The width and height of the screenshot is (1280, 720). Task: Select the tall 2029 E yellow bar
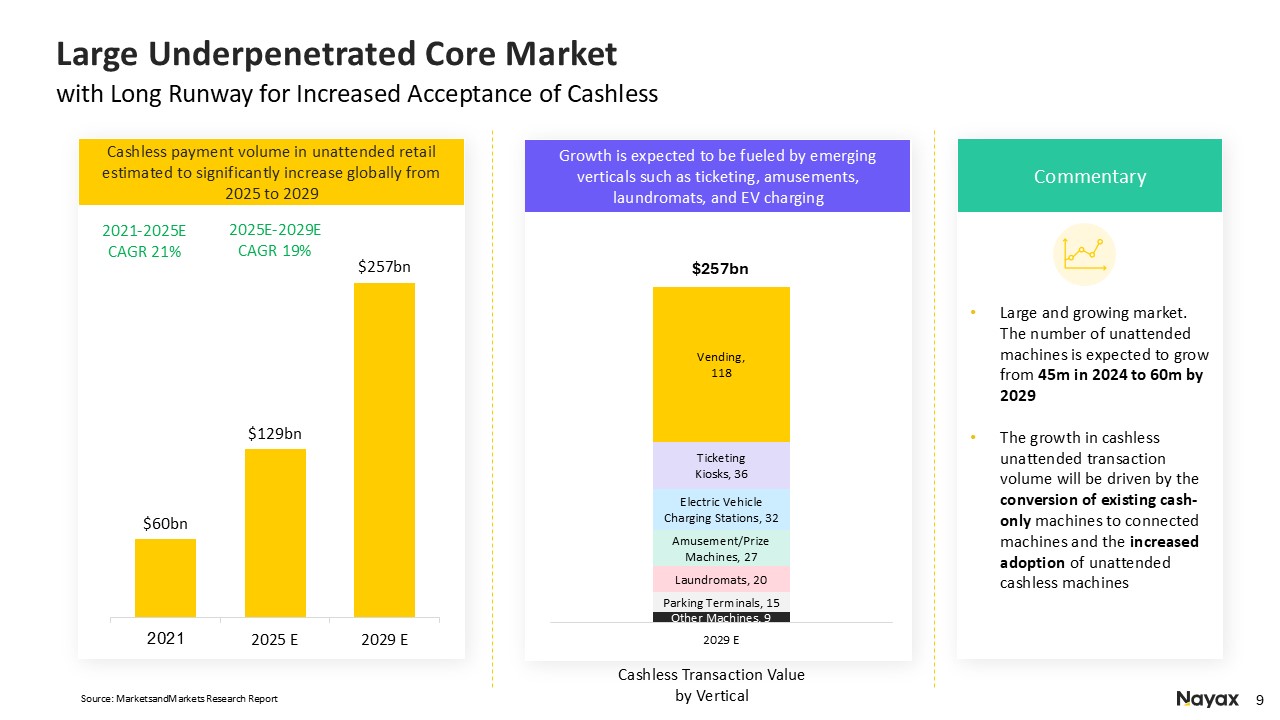pos(384,449)
